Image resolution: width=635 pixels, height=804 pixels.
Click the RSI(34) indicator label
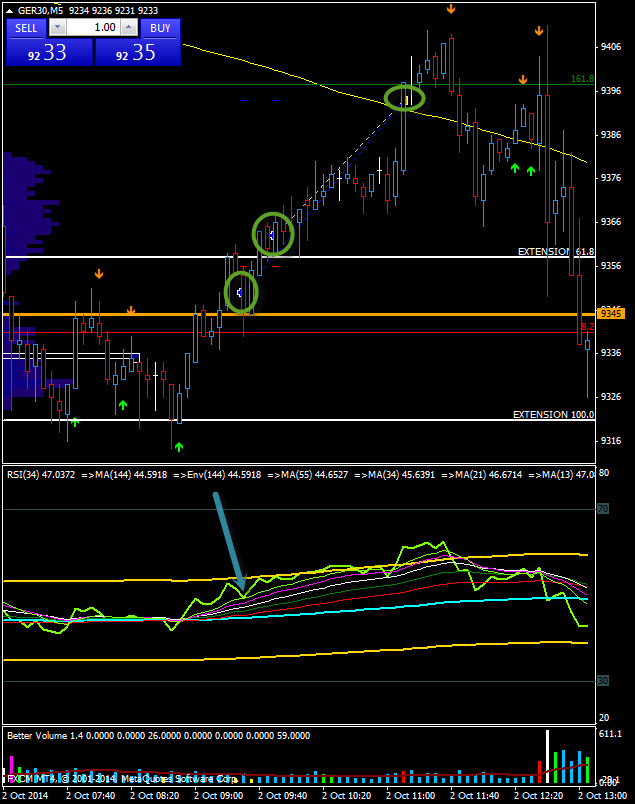(40, 474)
